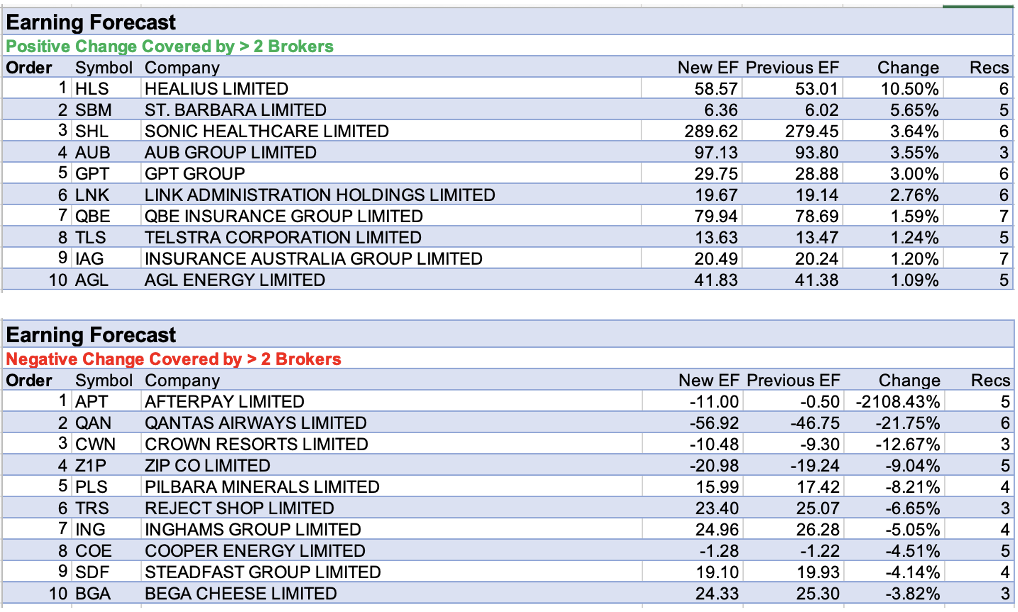Select the SBM symbol cell

point(94,110)
